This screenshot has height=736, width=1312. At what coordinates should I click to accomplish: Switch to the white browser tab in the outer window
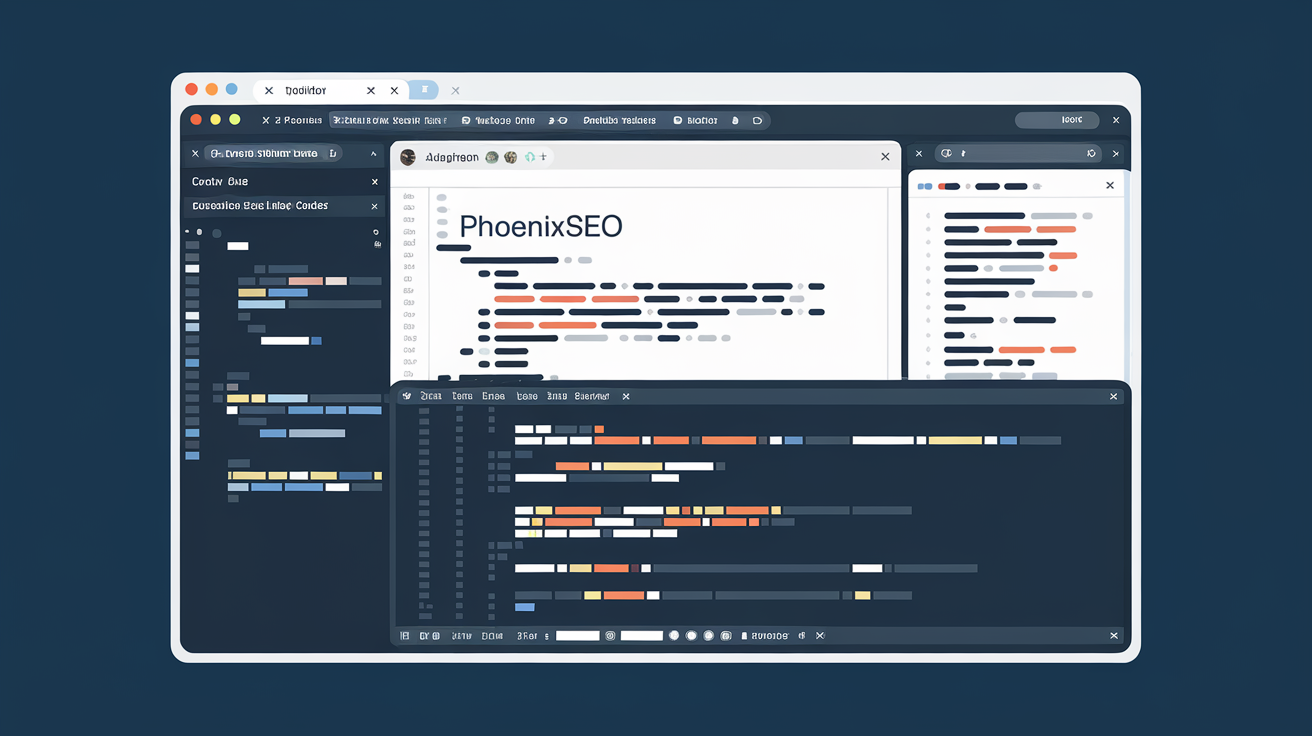pos(331,90)
